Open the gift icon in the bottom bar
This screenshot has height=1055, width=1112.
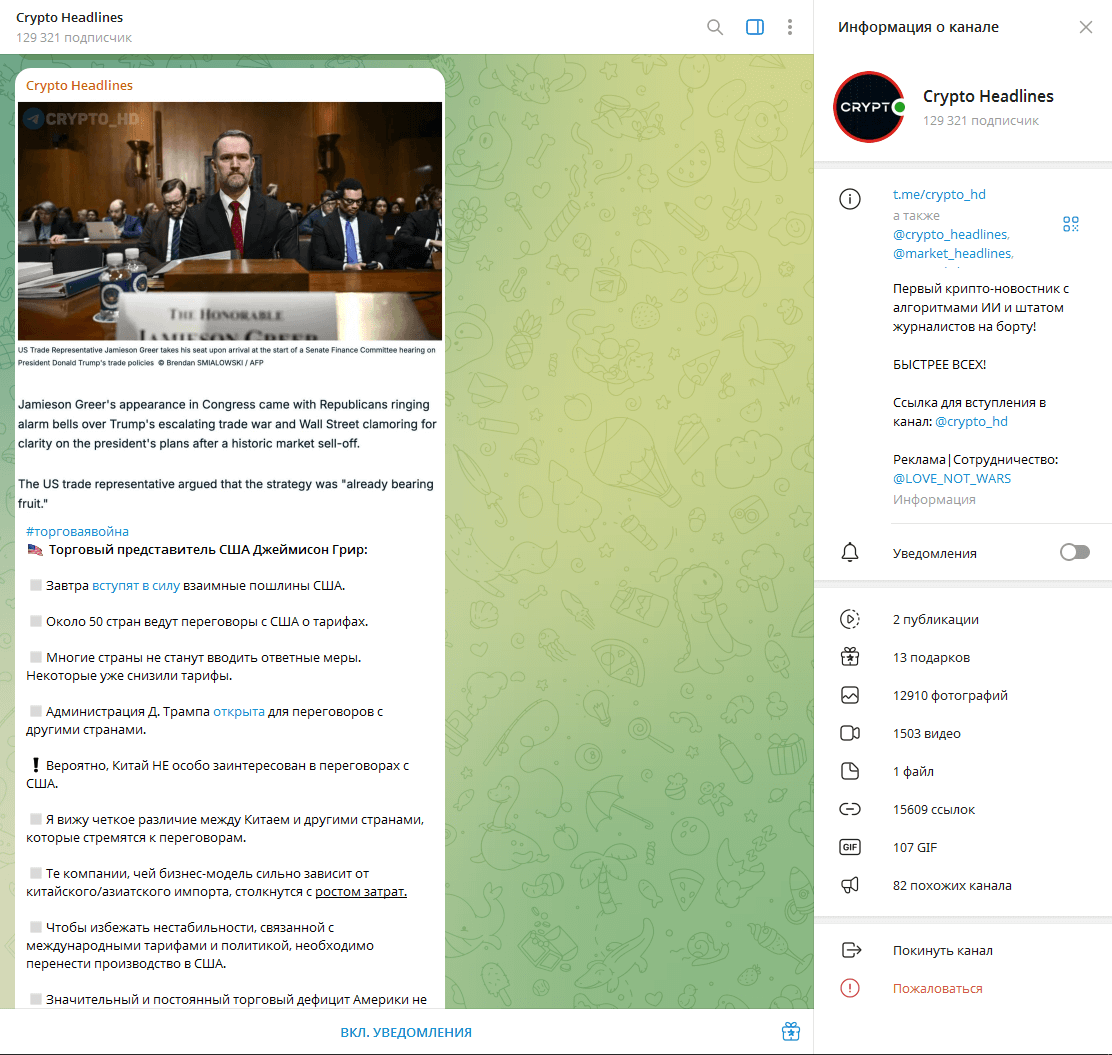pyautogui.click(x=791, y=1032)
